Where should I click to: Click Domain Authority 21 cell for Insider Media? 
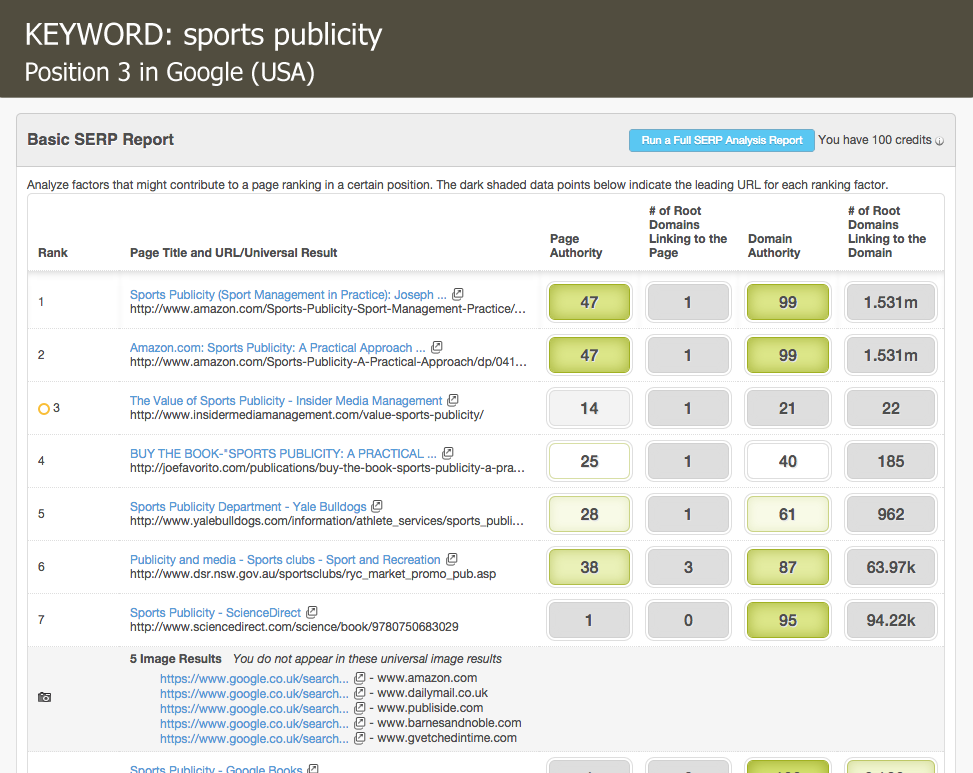[x=787, y=408]
